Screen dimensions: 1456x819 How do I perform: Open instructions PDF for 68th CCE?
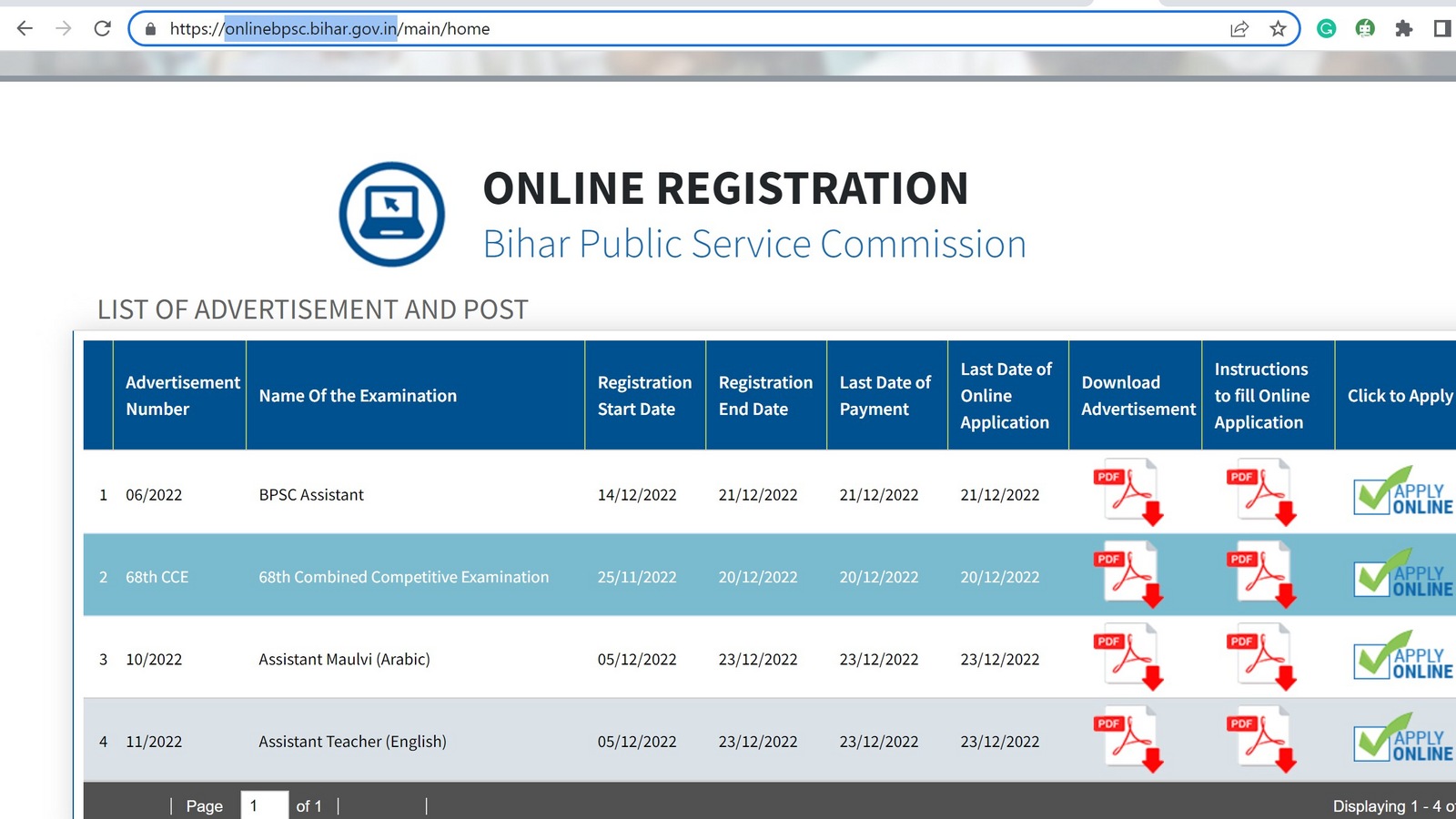[1262, 574]
